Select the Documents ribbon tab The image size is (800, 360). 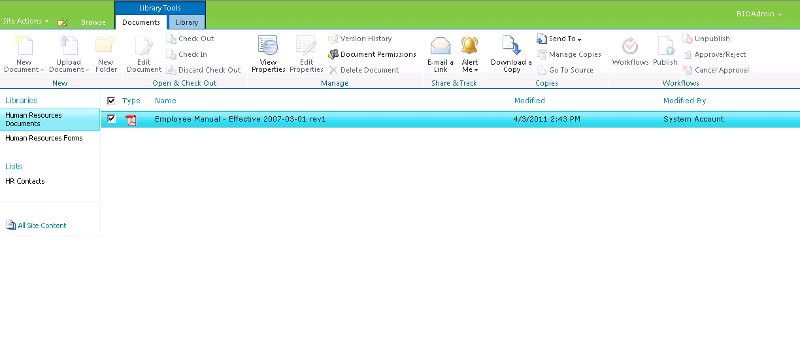pos(141,22)
